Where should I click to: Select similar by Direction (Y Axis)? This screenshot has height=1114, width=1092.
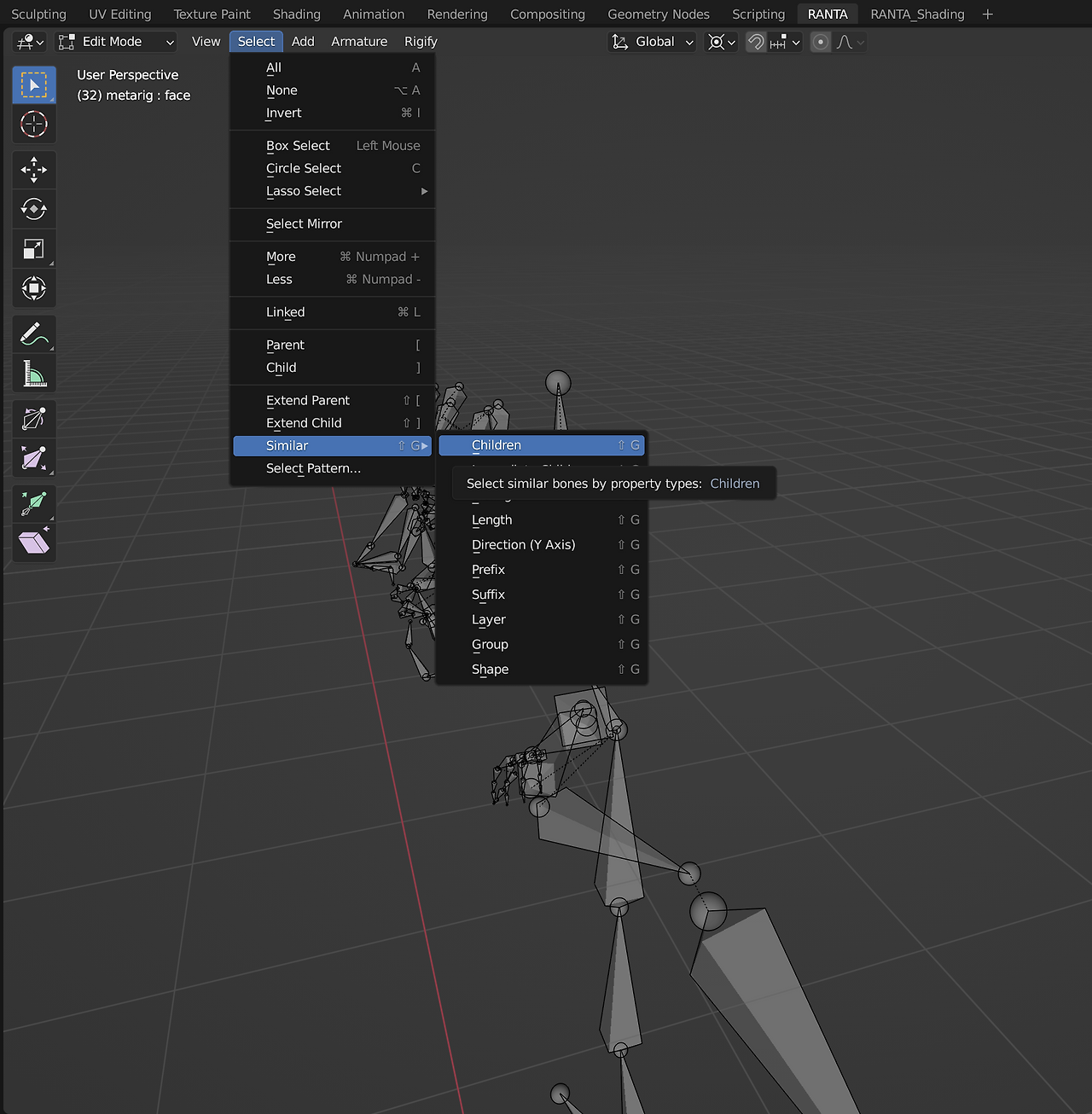tap(542, 544)
